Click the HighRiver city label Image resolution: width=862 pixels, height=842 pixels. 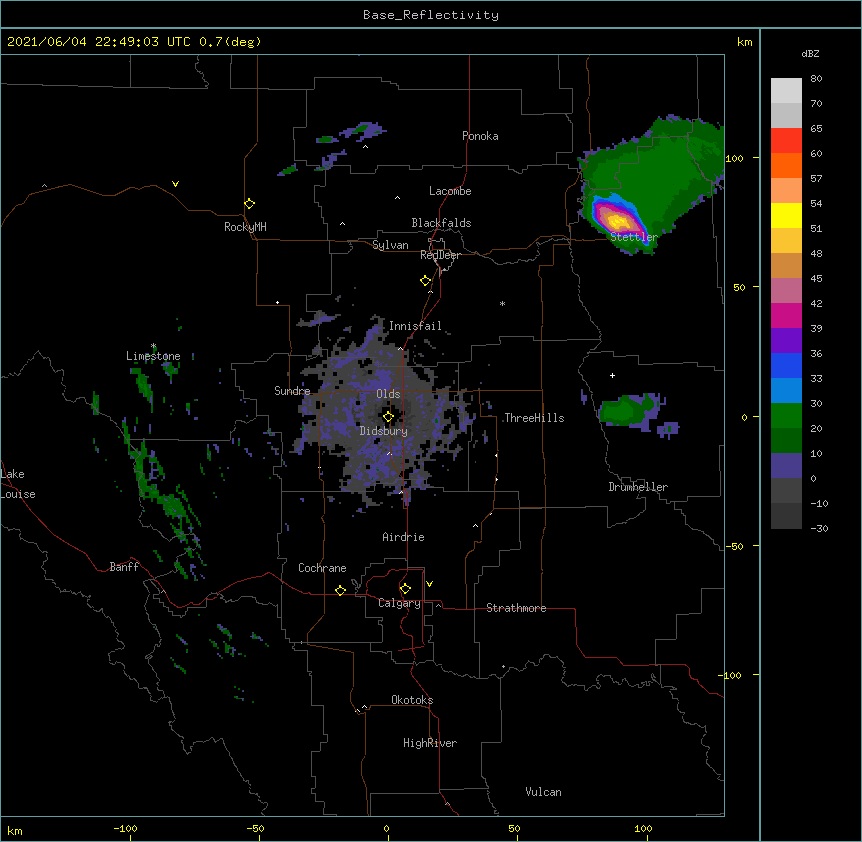pyautogui.click(x=430, y=743)
